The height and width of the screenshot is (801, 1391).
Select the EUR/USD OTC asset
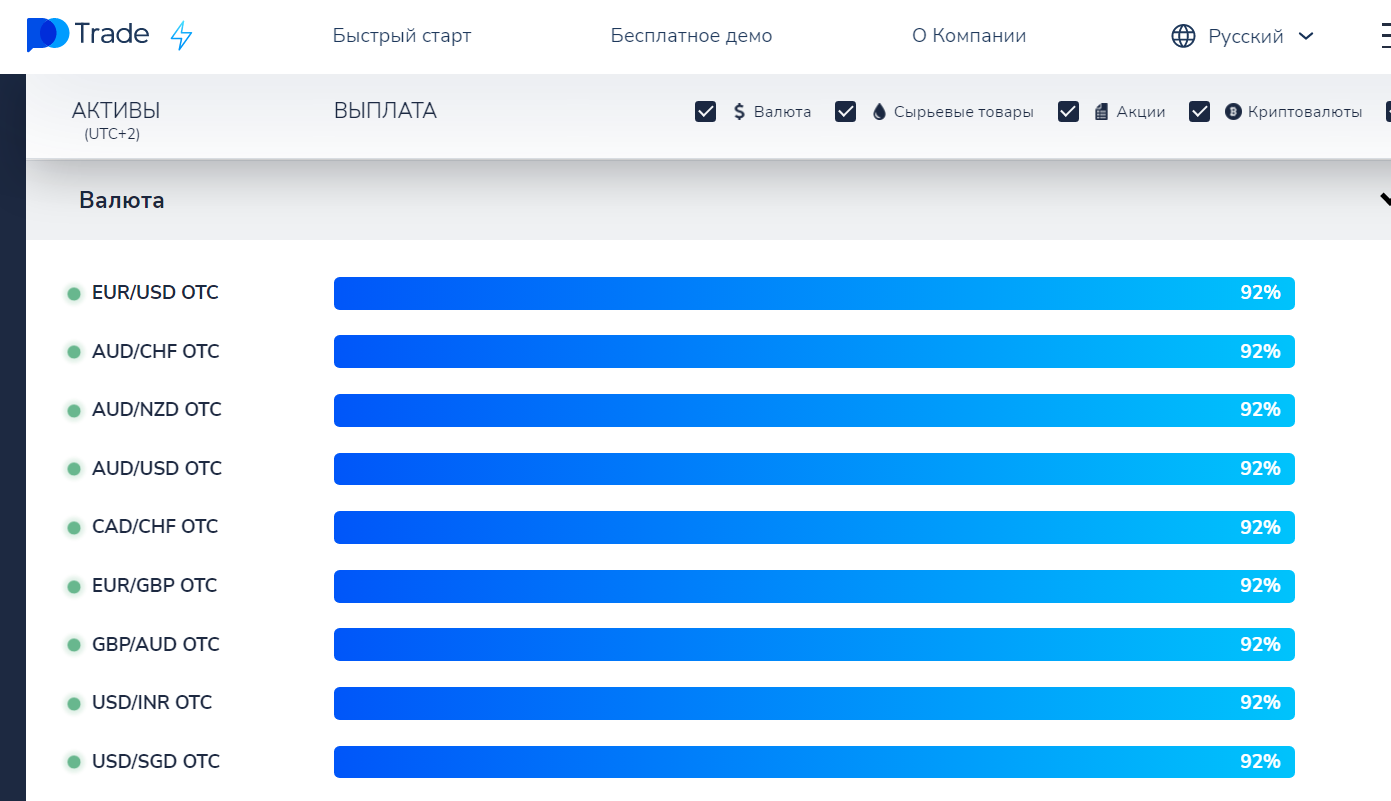pos(155,293)
